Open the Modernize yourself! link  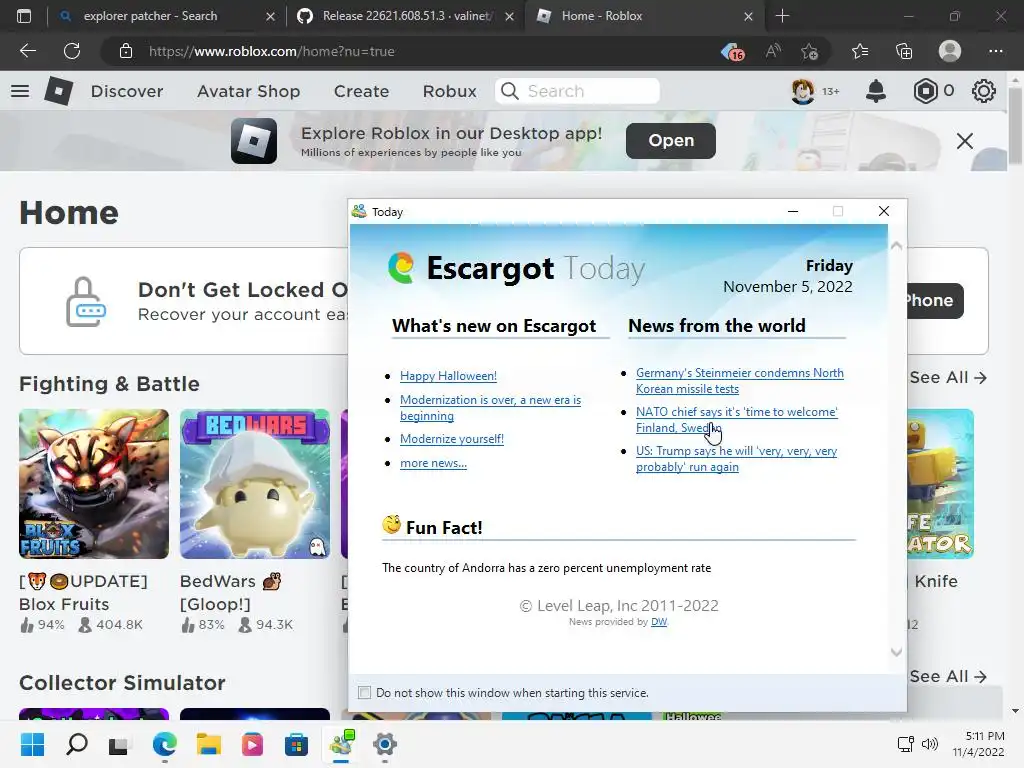pos(451,439)
